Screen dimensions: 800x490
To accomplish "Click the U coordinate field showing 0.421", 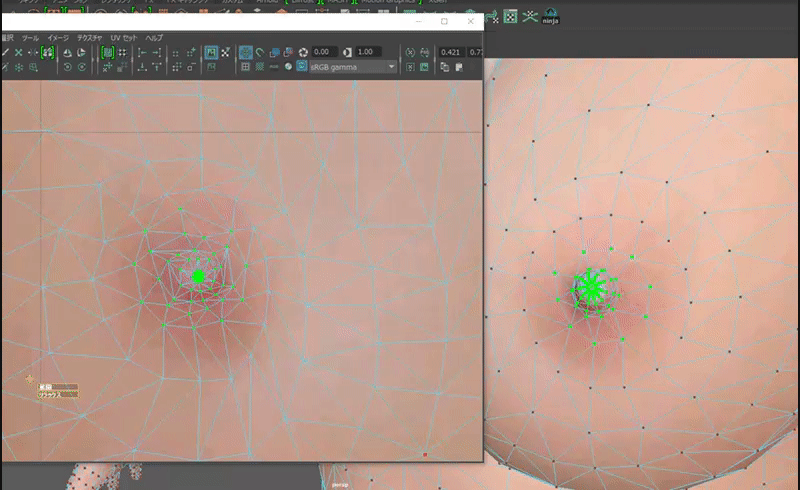I will (x=450, y=51).
